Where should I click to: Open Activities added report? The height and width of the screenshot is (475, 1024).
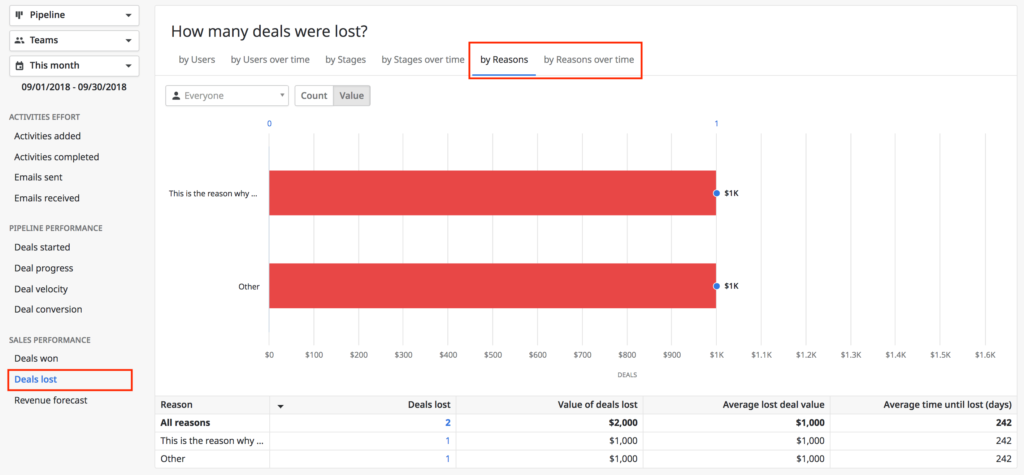tap(48, 136)
